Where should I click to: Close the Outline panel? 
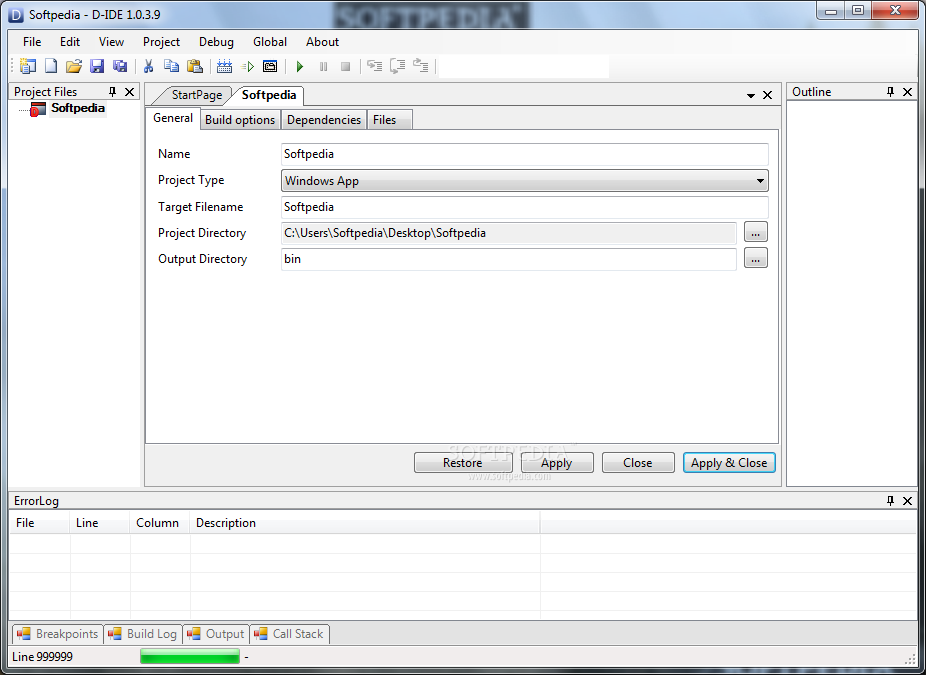[x=908, y=92]
